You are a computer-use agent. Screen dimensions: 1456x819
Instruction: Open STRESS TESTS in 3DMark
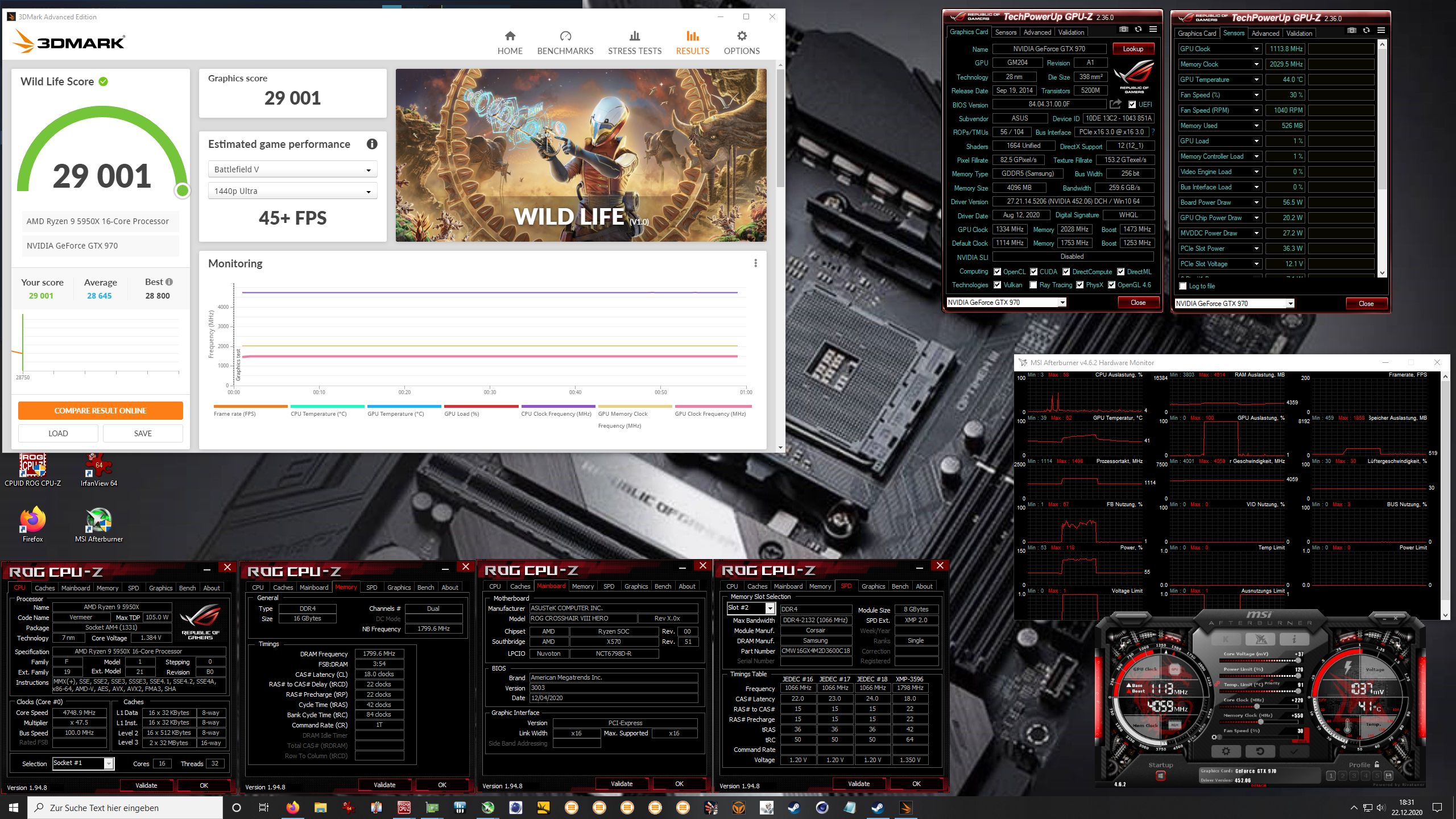tap(635, 43)
